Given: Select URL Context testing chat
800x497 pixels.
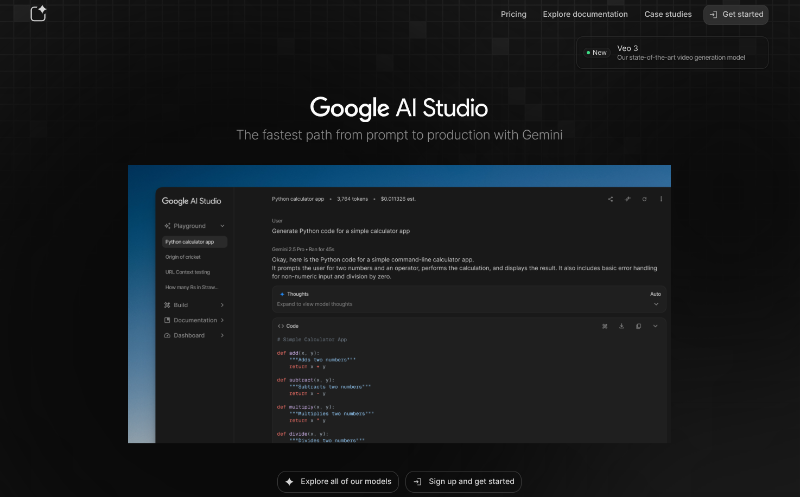Looking at the screenshot, I should click(188, 272).
